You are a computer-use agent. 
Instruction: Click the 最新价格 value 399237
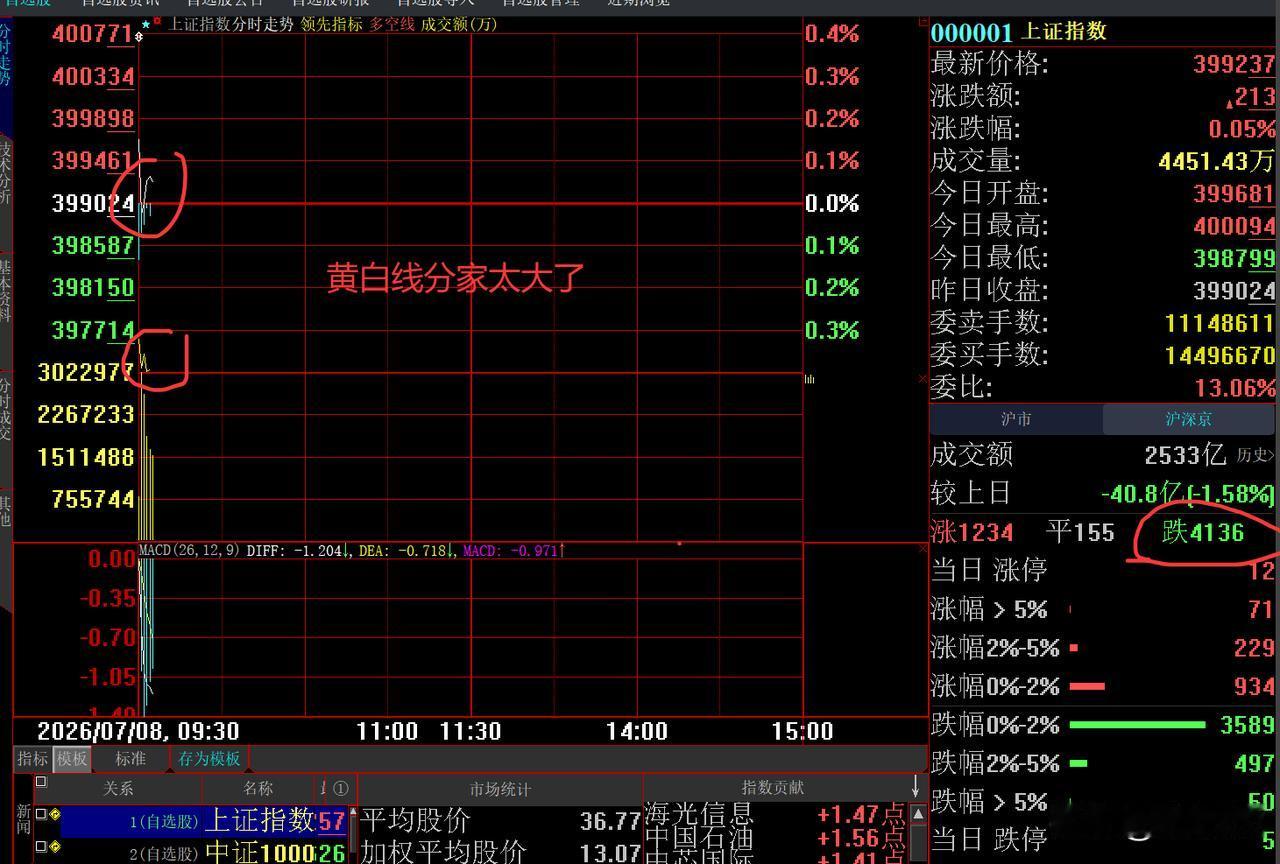pyautogui.click(x=1234, y=64)
